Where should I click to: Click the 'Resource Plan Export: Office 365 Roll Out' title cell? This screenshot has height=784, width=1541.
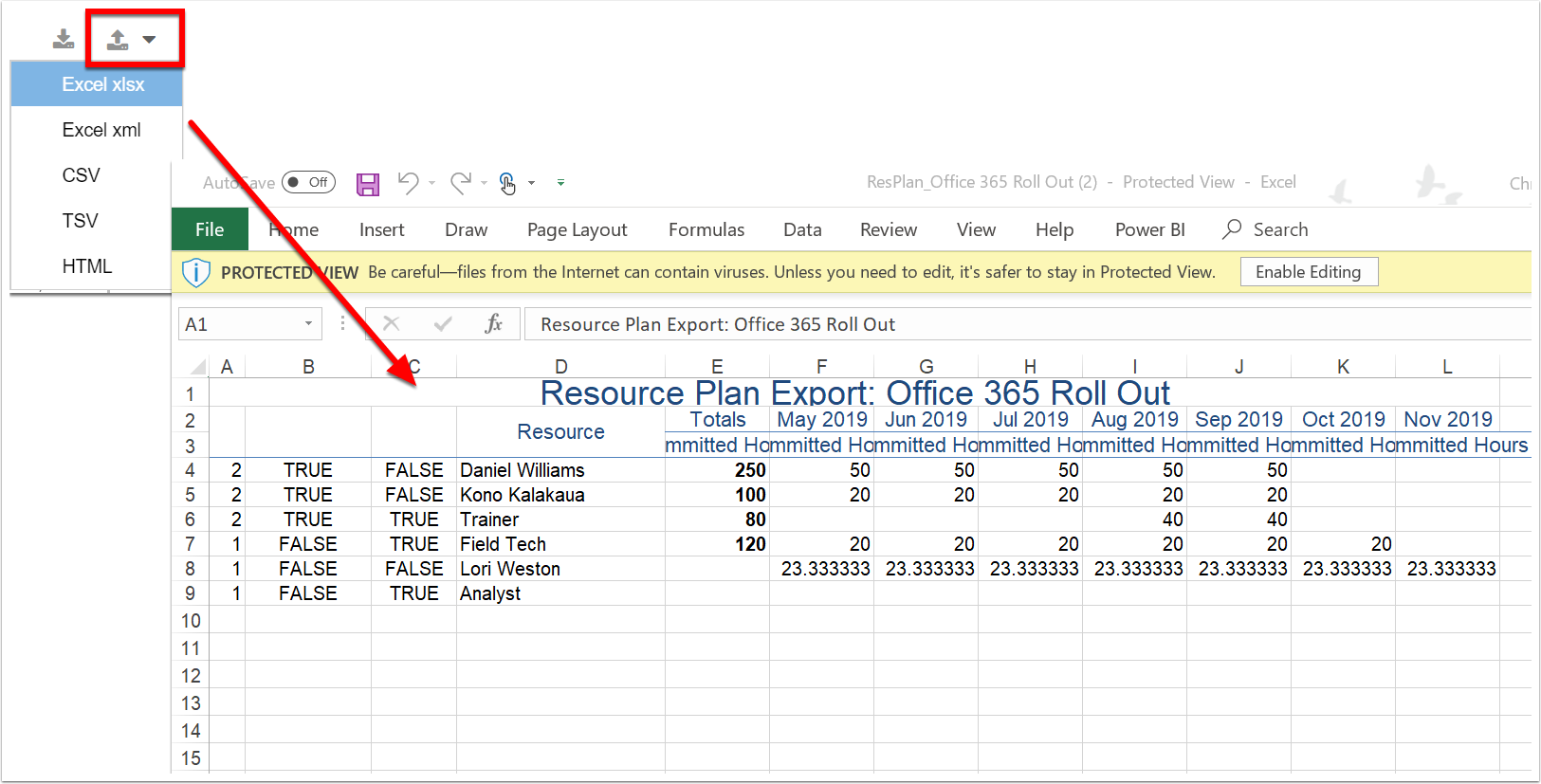854,392
